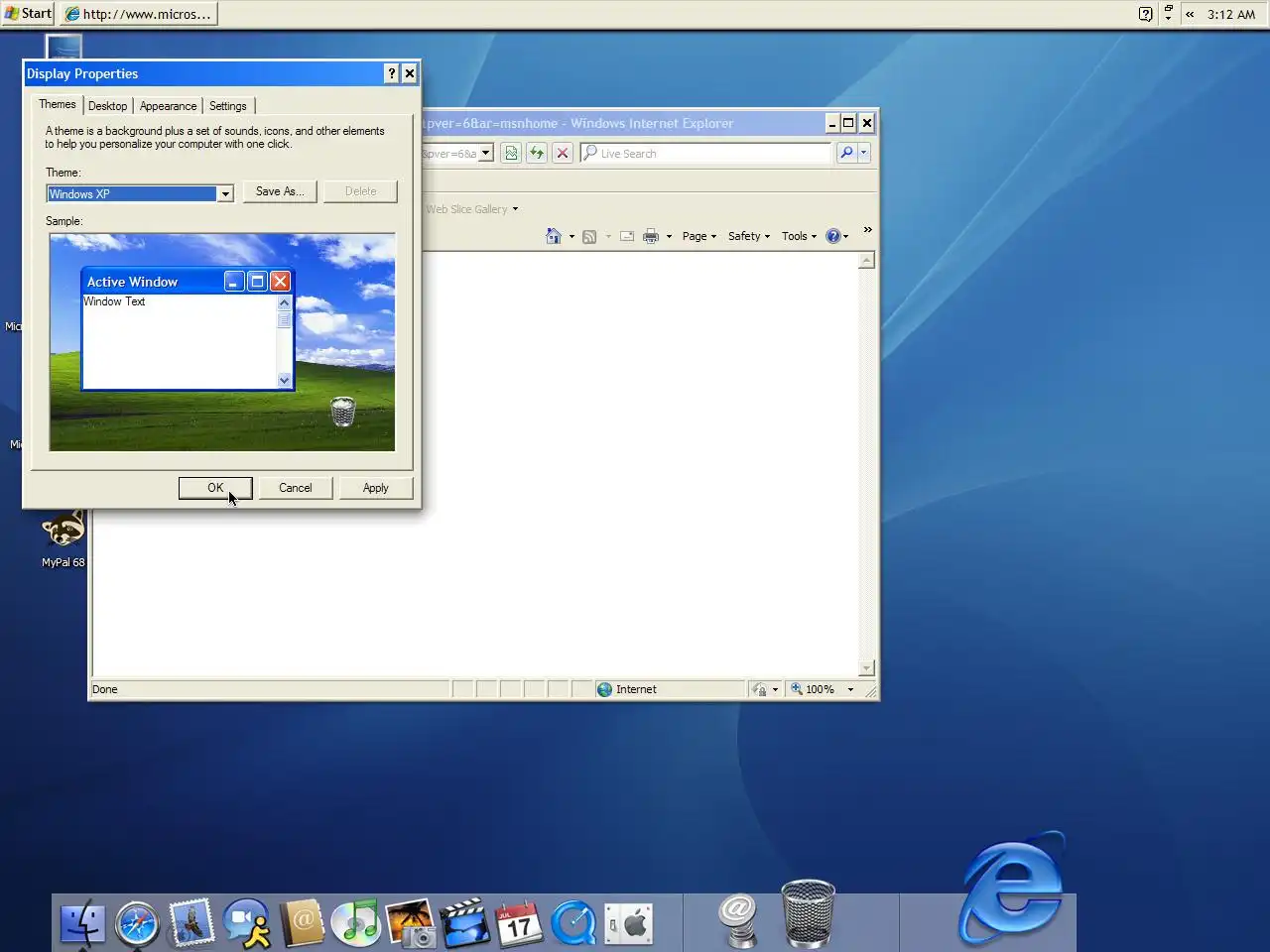1270x952 pixels.
Task: Open IE address bar dropdown arrow
Action: tap(486, 154)
